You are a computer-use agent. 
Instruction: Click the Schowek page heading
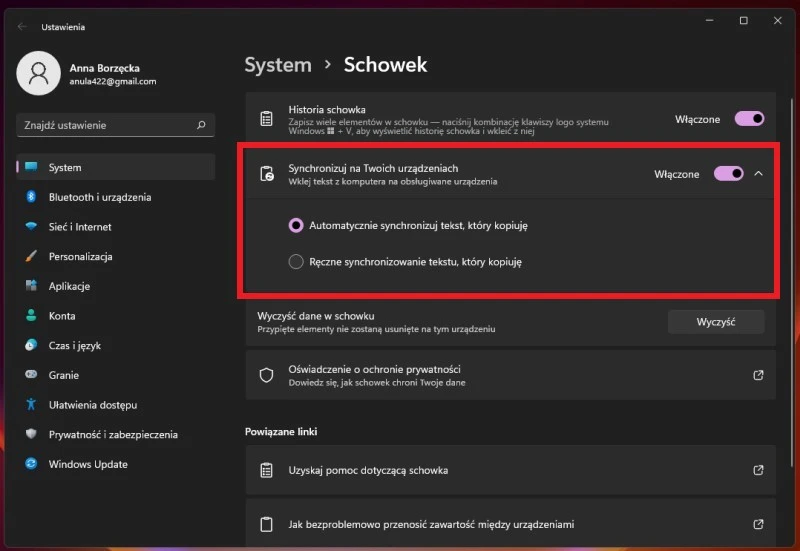click(x=385, y=65)
